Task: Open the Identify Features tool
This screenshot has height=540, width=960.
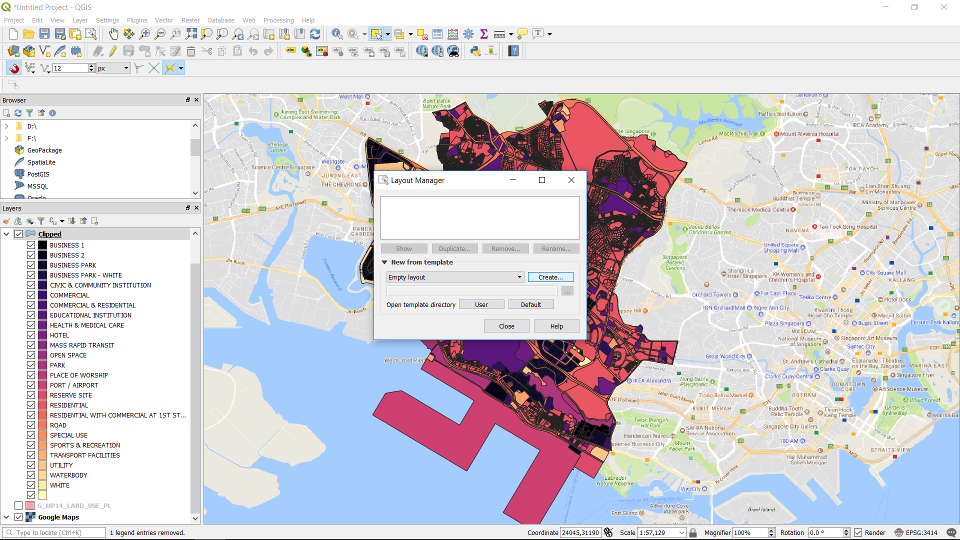Action: 337,34
